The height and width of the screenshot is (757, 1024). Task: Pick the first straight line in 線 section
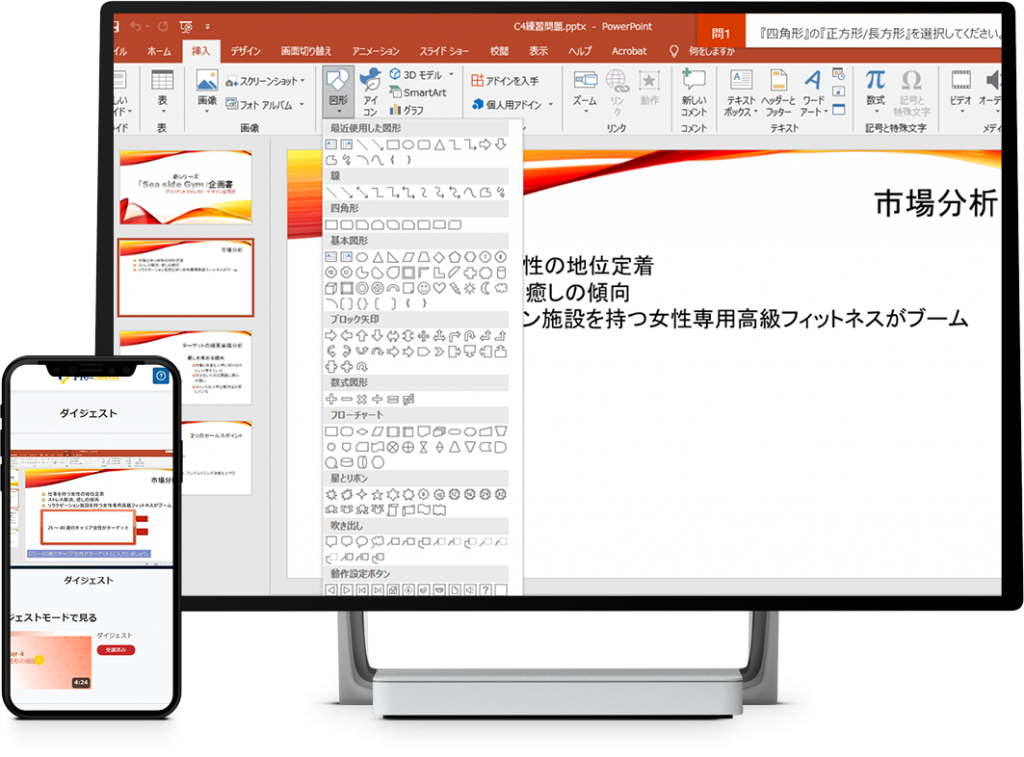point(331,192)
